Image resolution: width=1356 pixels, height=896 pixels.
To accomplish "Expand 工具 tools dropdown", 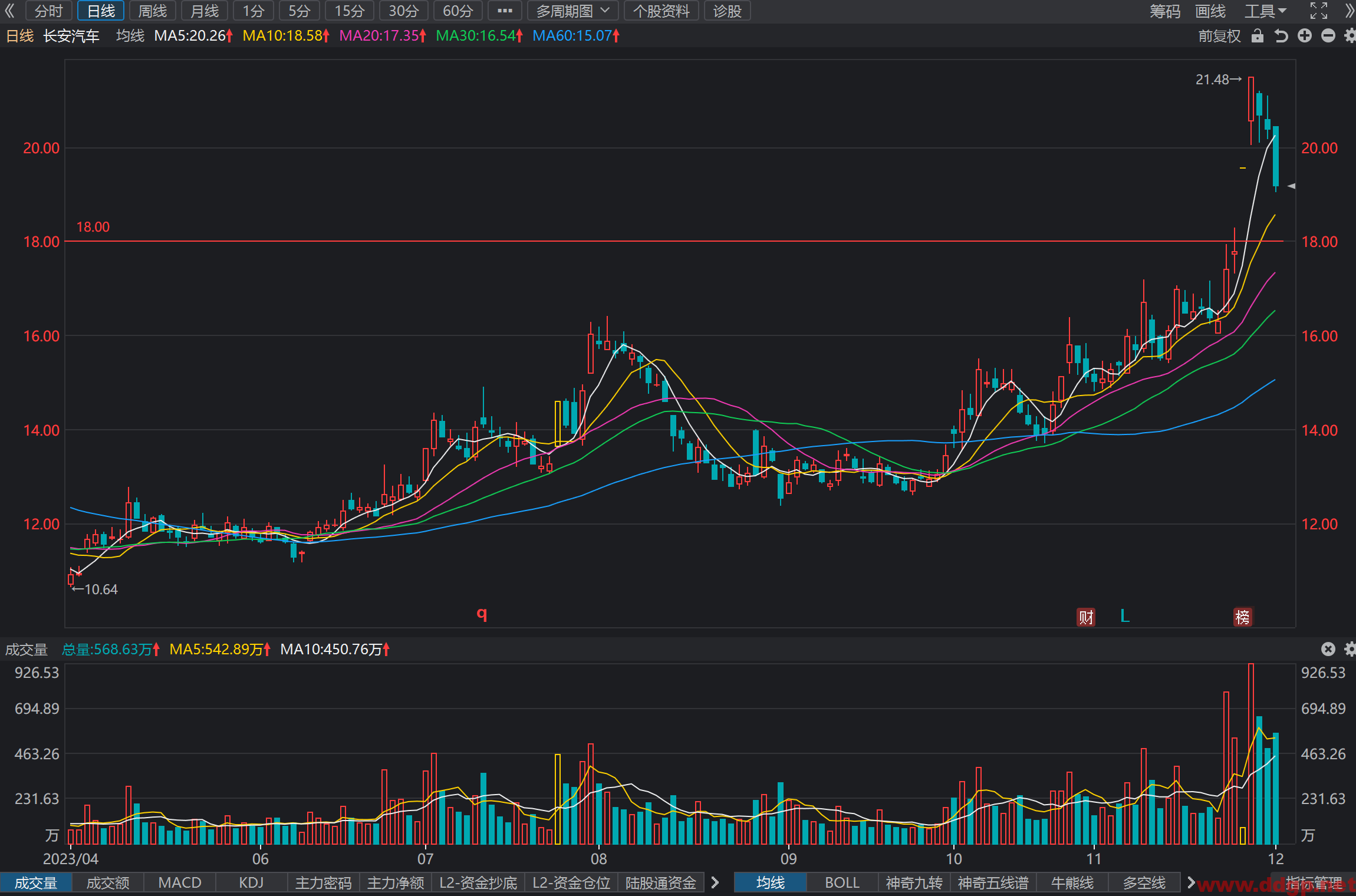I will (1265, 11).
